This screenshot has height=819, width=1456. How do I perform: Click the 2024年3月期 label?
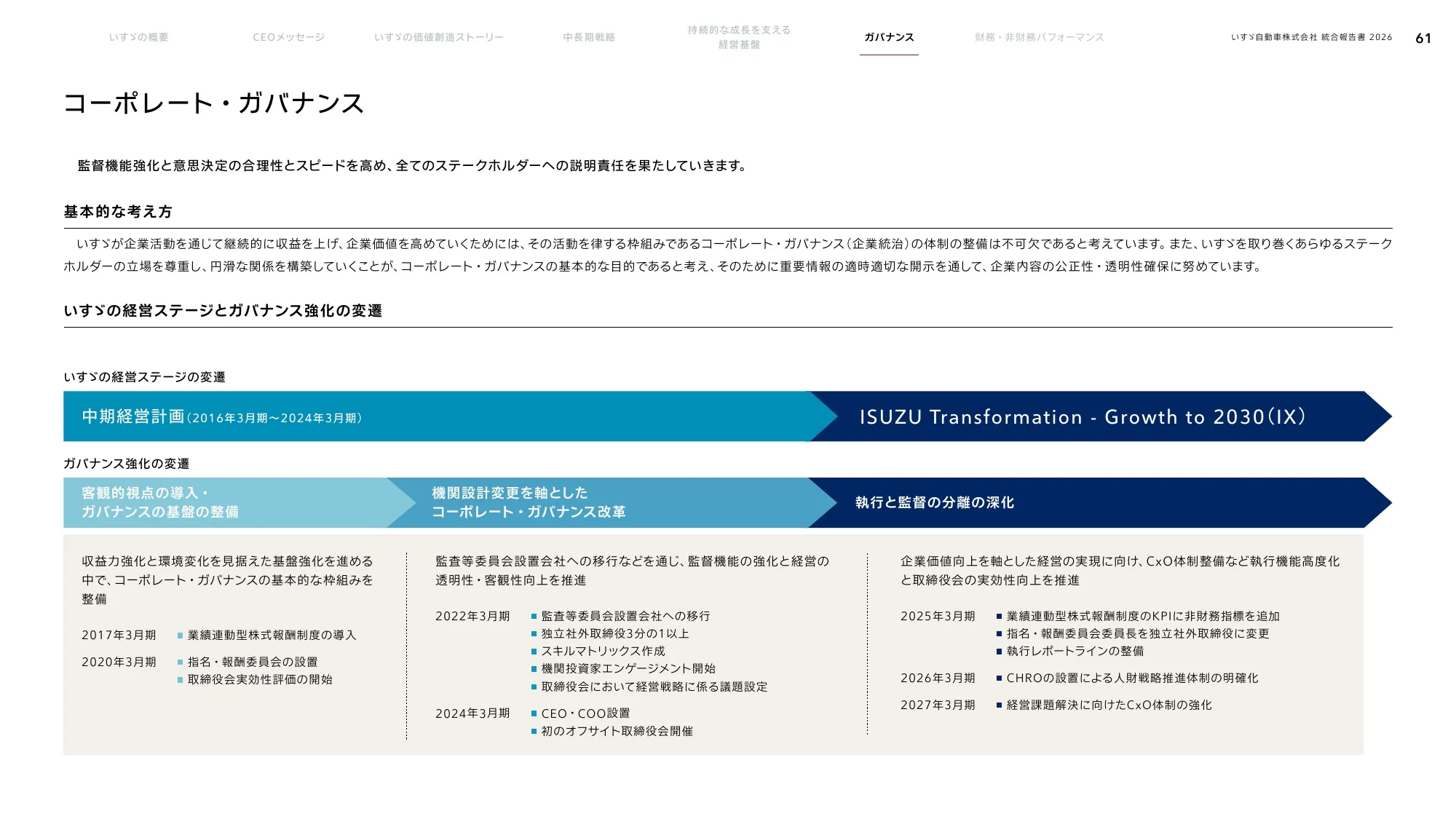[472, 714]
